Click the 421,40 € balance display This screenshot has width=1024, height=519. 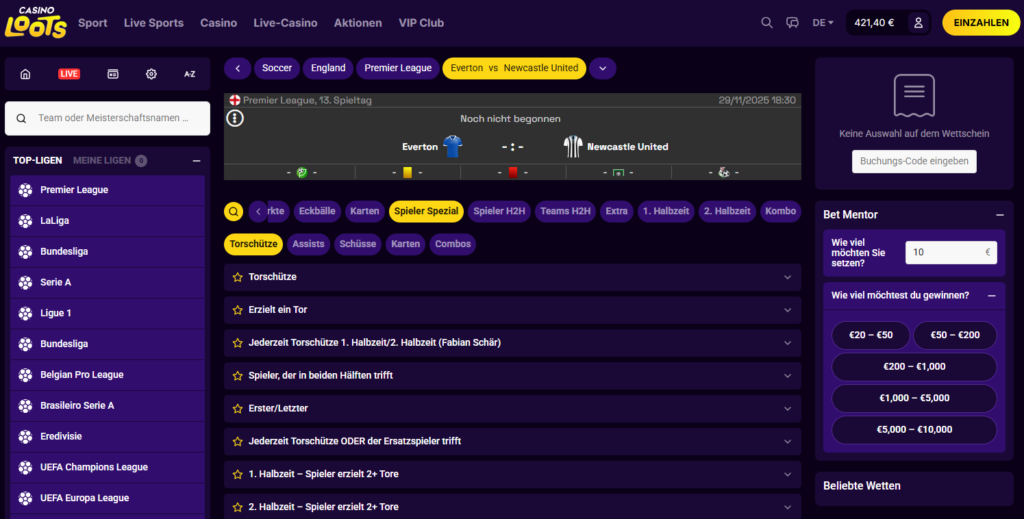[874, 23]
